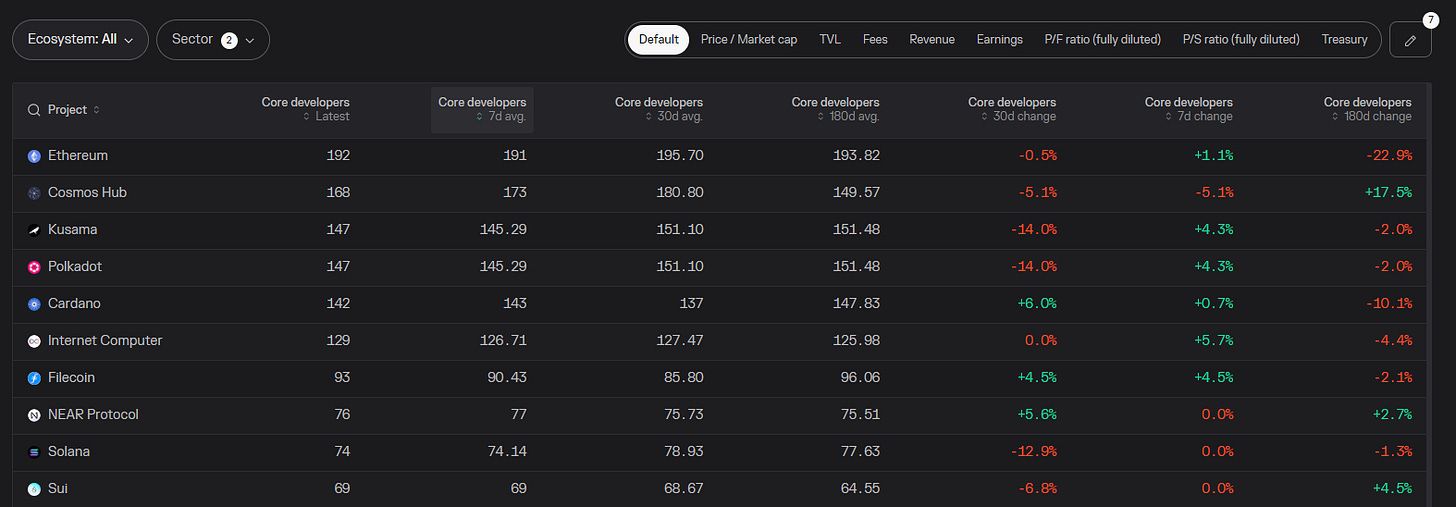
Task: Click Internet Computer 7d avg. 126.71
Action: tap(503, 341)
